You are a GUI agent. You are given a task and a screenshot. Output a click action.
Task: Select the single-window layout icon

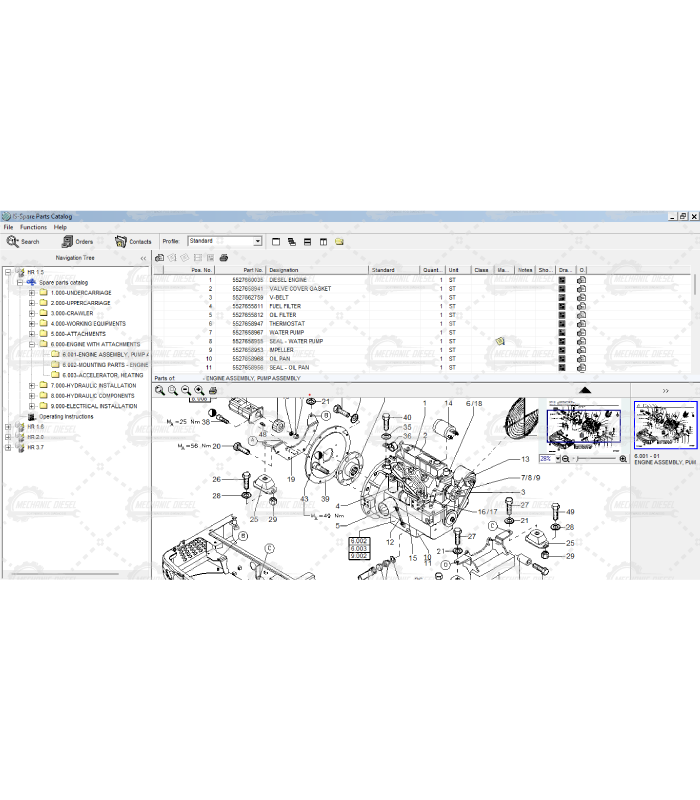(276, 241)
